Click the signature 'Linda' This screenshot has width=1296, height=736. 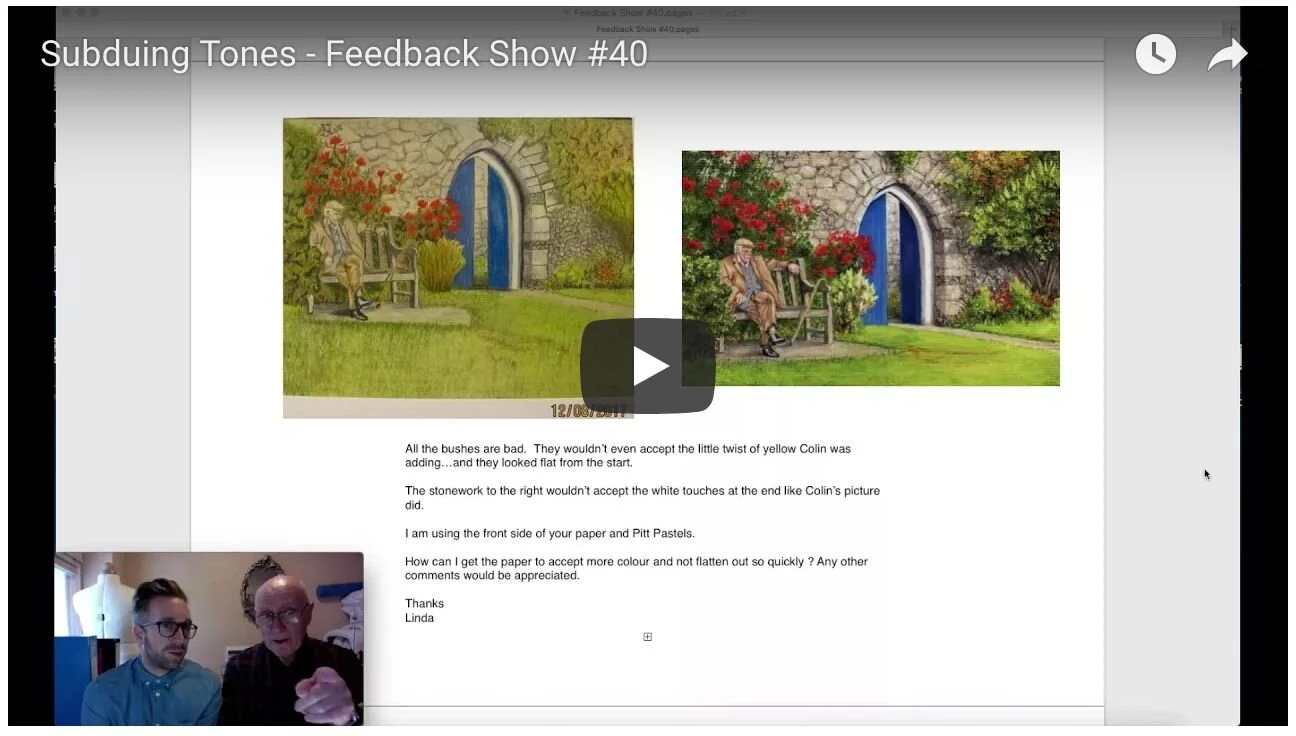tap(419, 617)
